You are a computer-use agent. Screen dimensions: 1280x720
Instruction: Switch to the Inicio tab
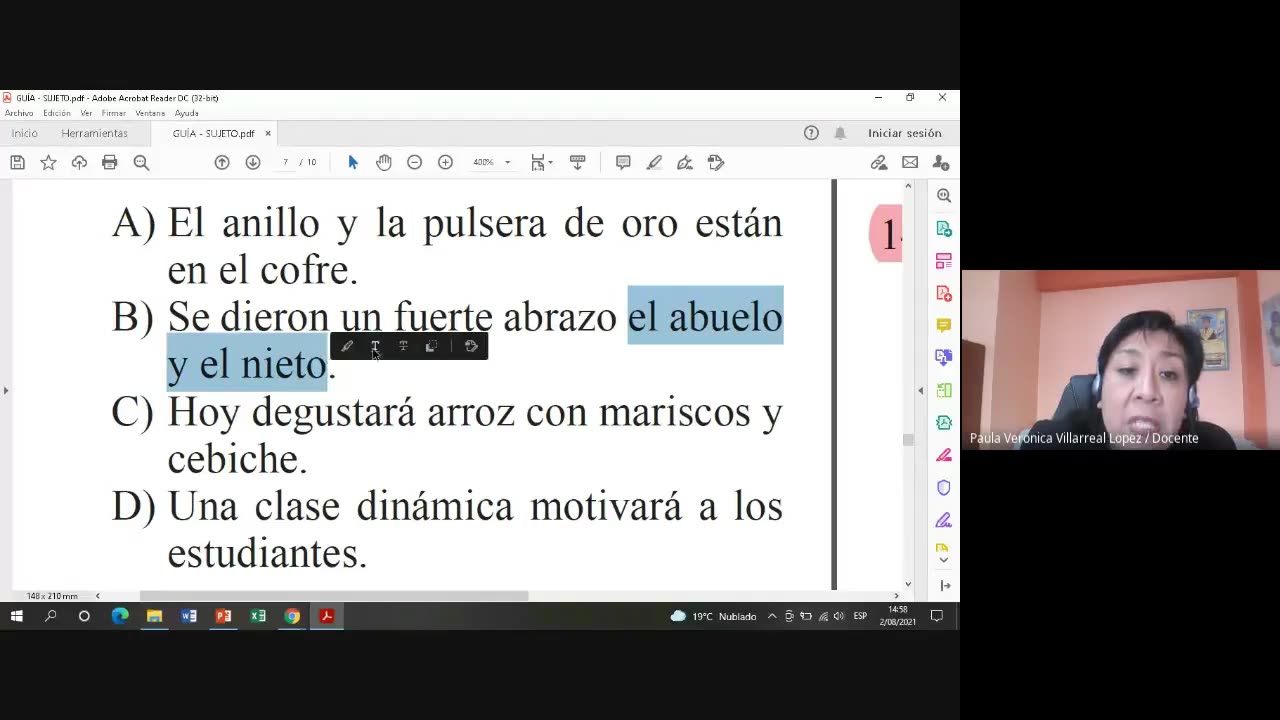tap(25, 133)
